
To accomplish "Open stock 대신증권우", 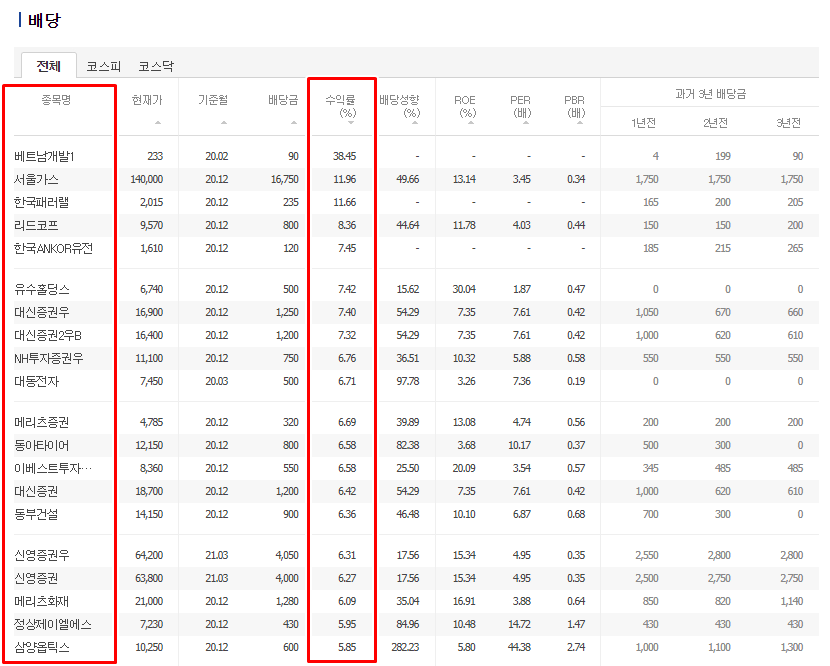I will [x=42, y=312].
